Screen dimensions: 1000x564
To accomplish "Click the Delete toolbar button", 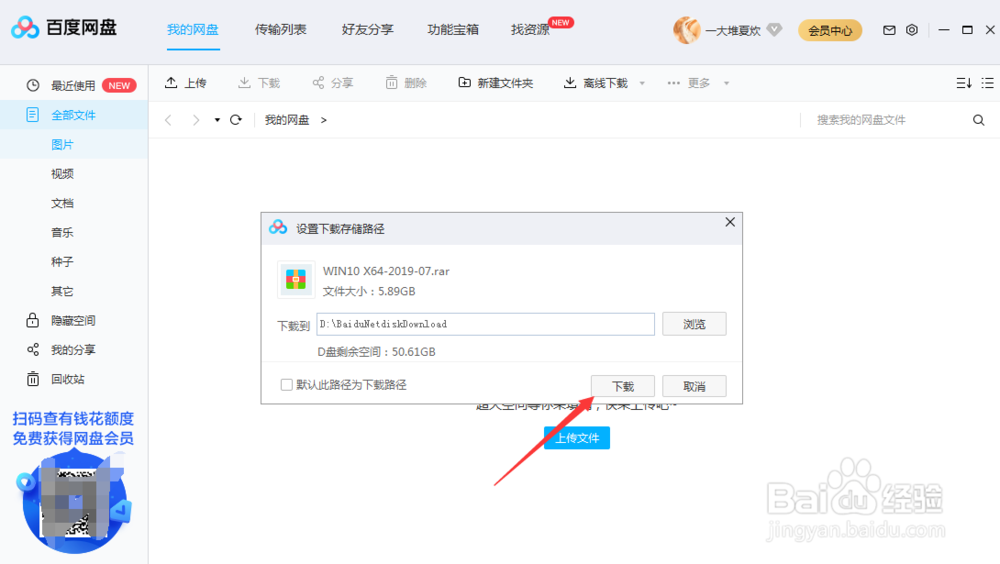I will (x=406, y=83).
